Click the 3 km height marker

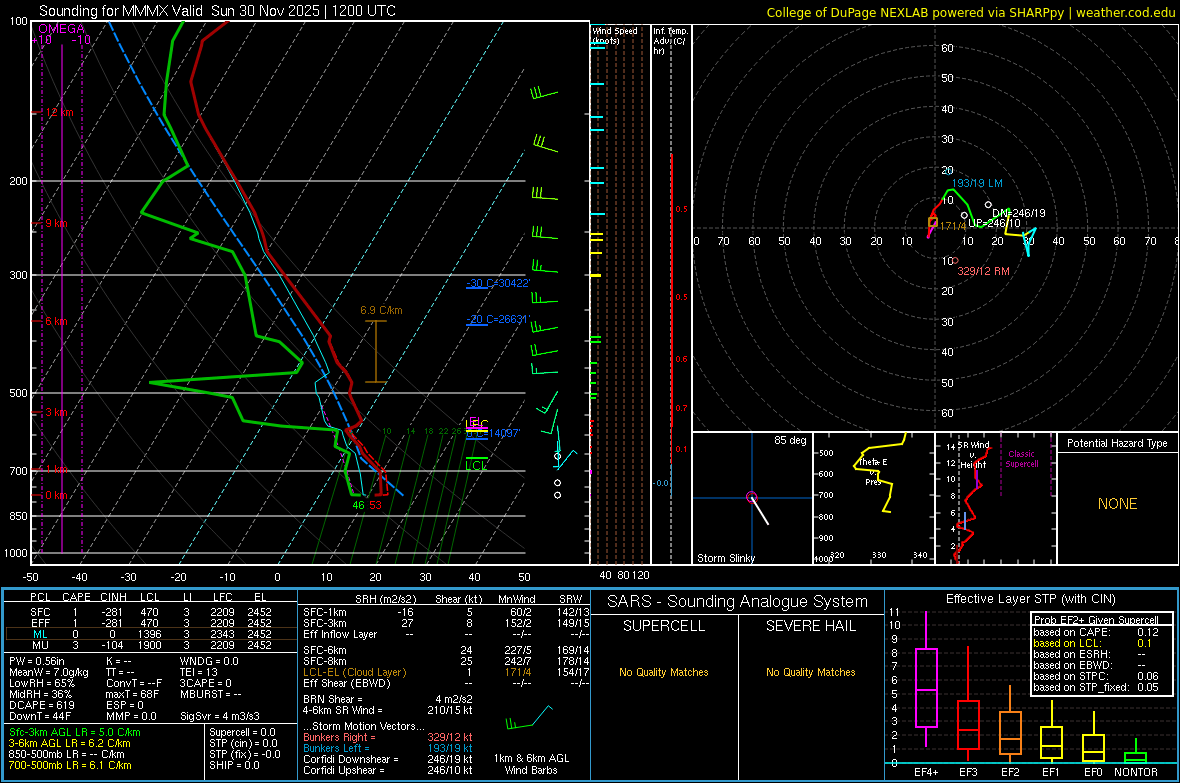(x=56, y=412)
